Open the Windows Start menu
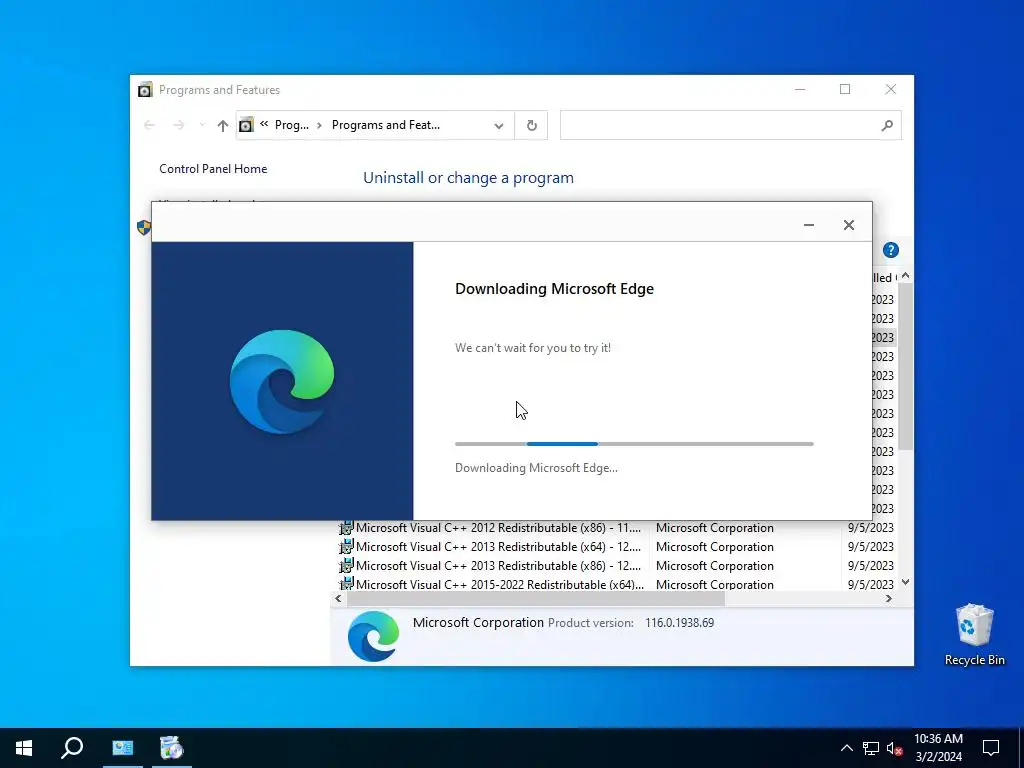Screen dimensions: 1024x768 (x=24, y=748)
